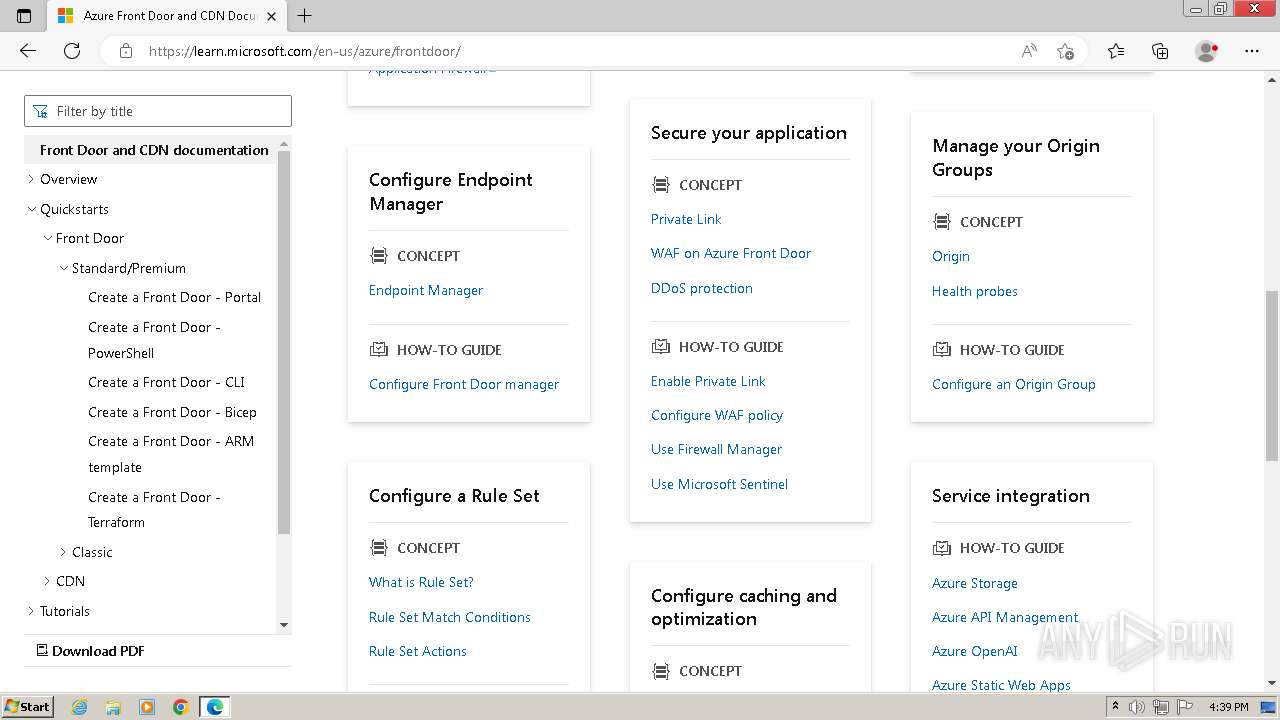Click the Download PDF icon
The height and width of the screenshot is (720, 1280).
point(42,650)
